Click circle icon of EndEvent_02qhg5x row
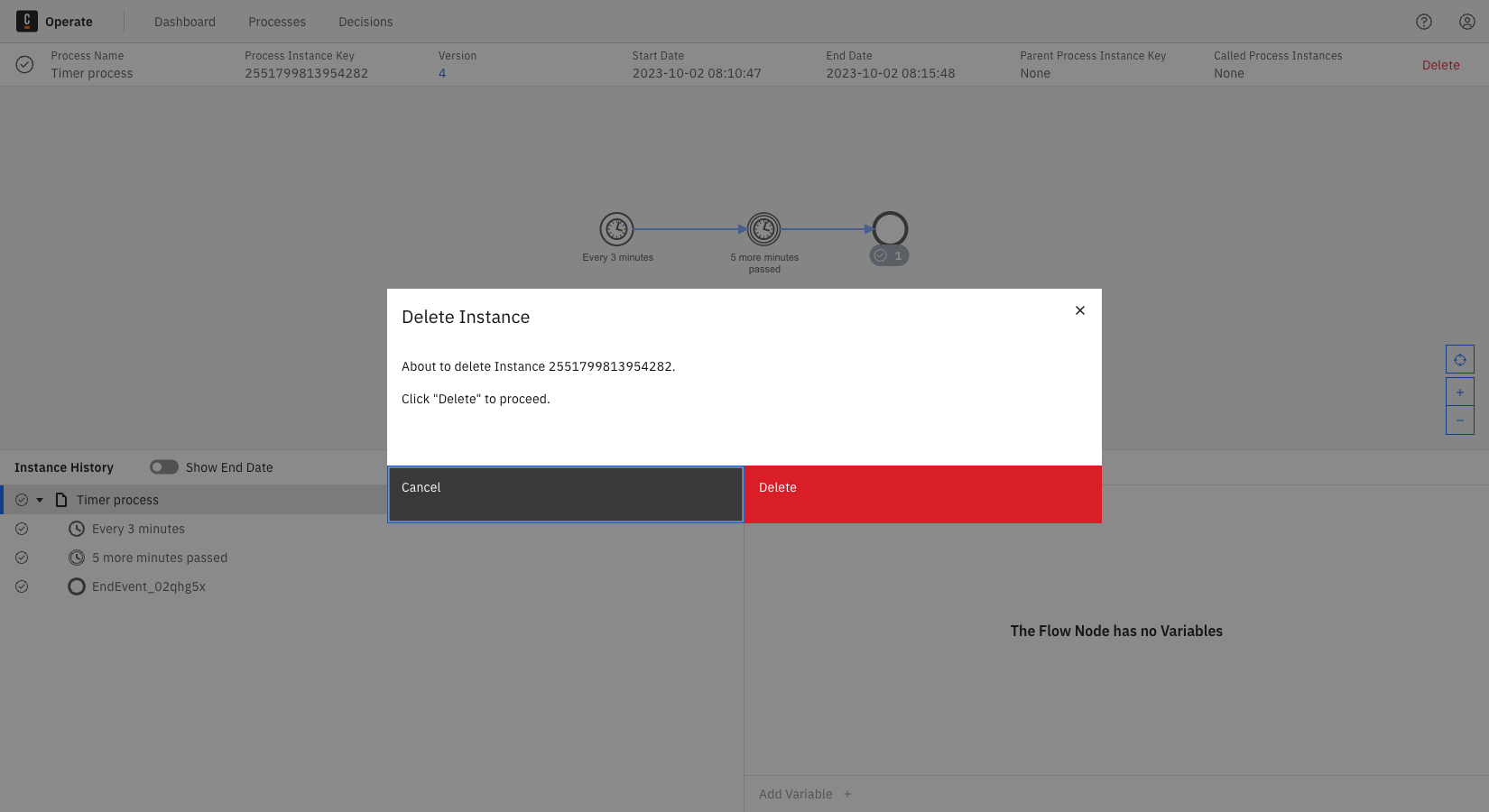Viewport: 1489px width, 812px height. 77,586
